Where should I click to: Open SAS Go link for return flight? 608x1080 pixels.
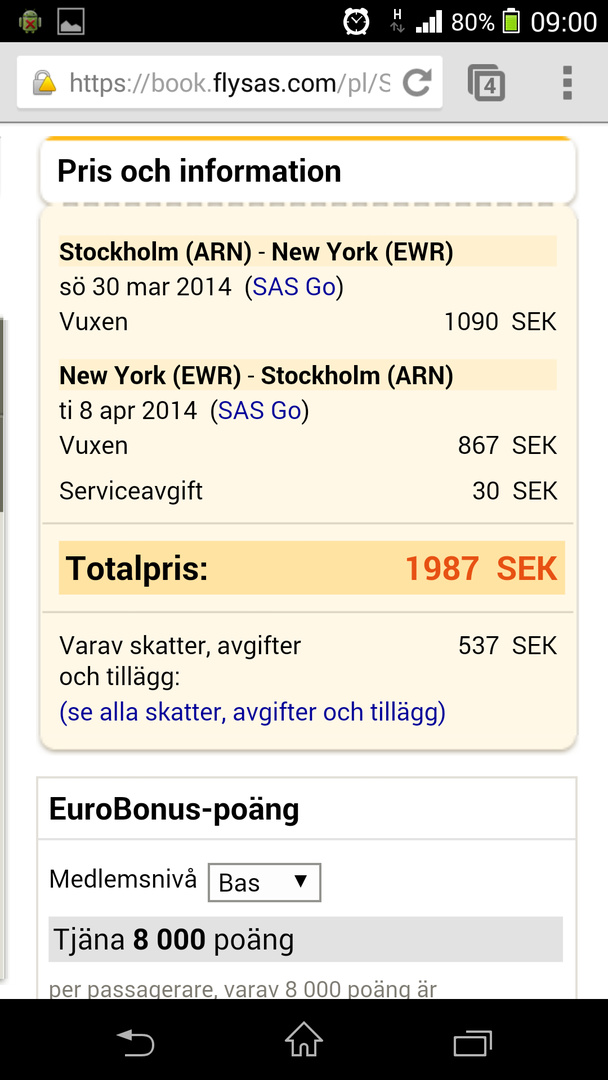(260, 410)
